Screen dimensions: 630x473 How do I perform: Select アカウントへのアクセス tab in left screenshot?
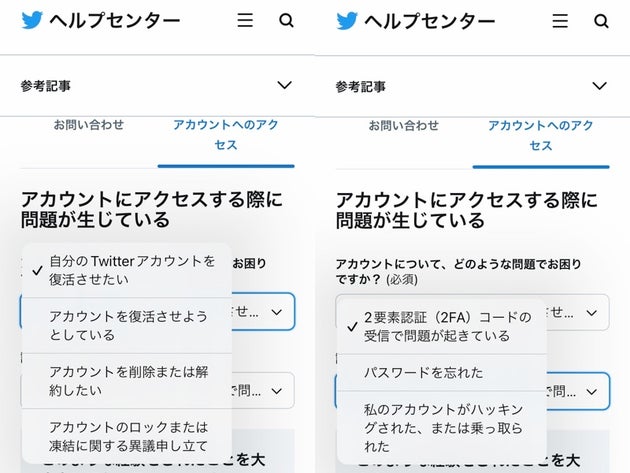click(226, 135)
